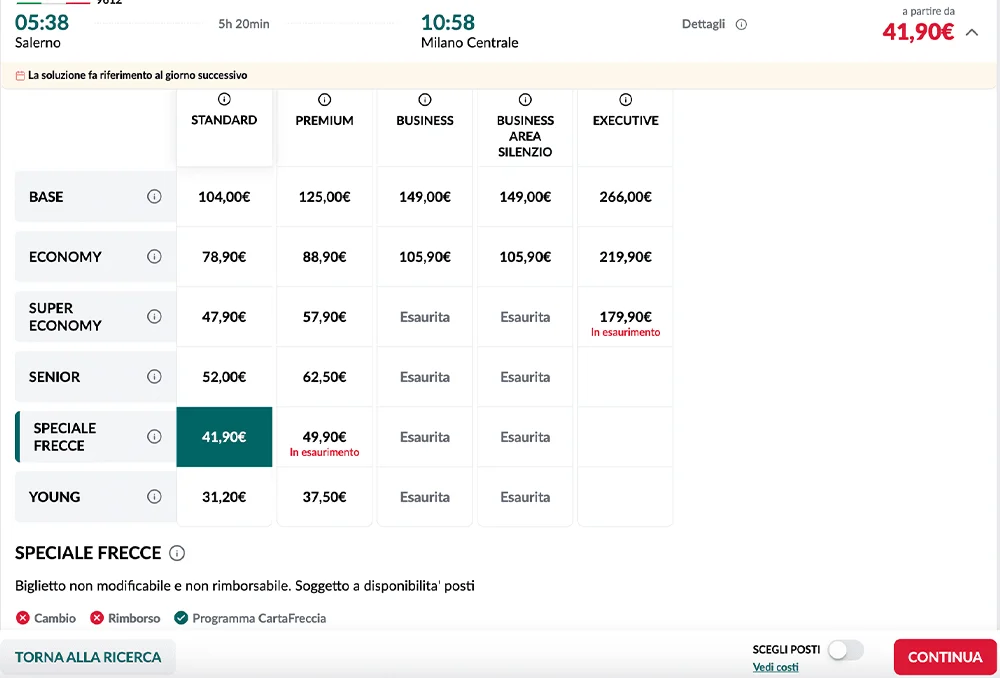Open info icon beside SUPER ECONOMY
This screenshot has width=1000, height=678.
point(154,317)
